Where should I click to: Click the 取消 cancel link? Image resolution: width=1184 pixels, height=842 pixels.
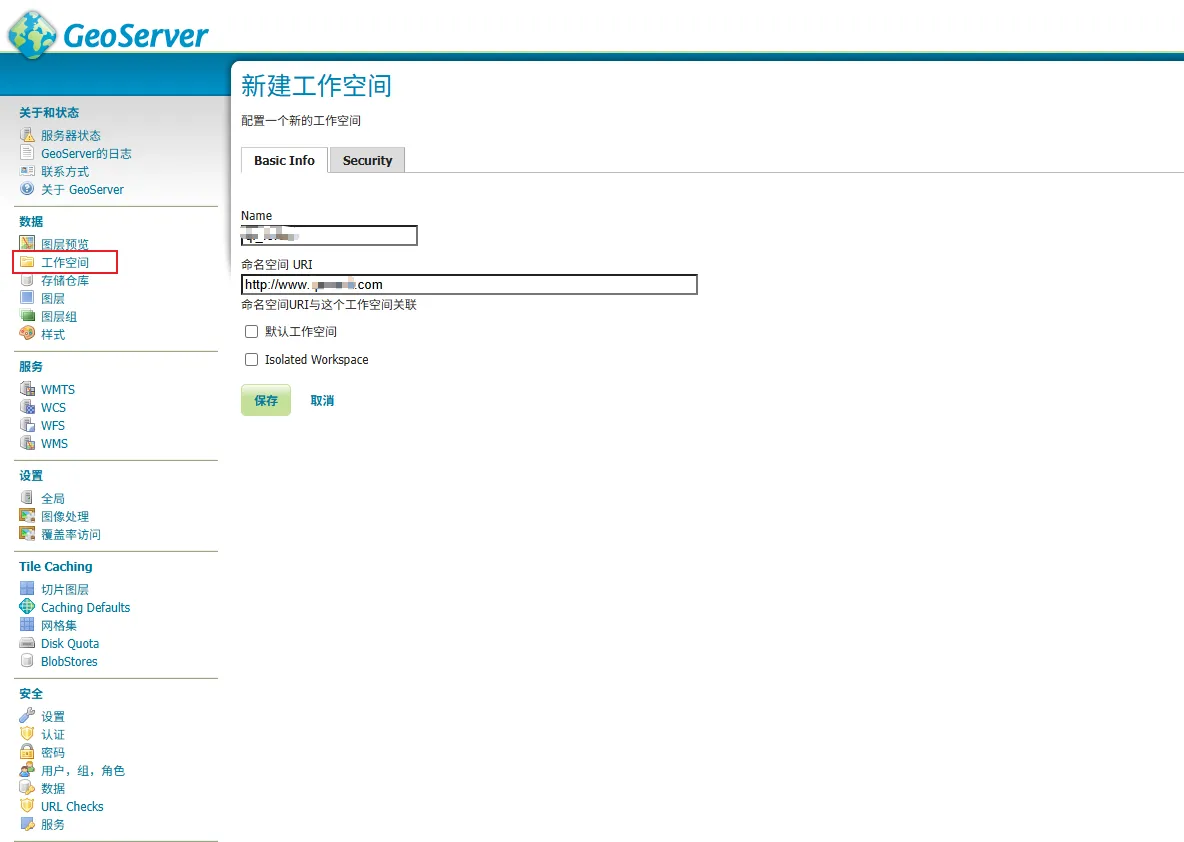click(322, 401)
